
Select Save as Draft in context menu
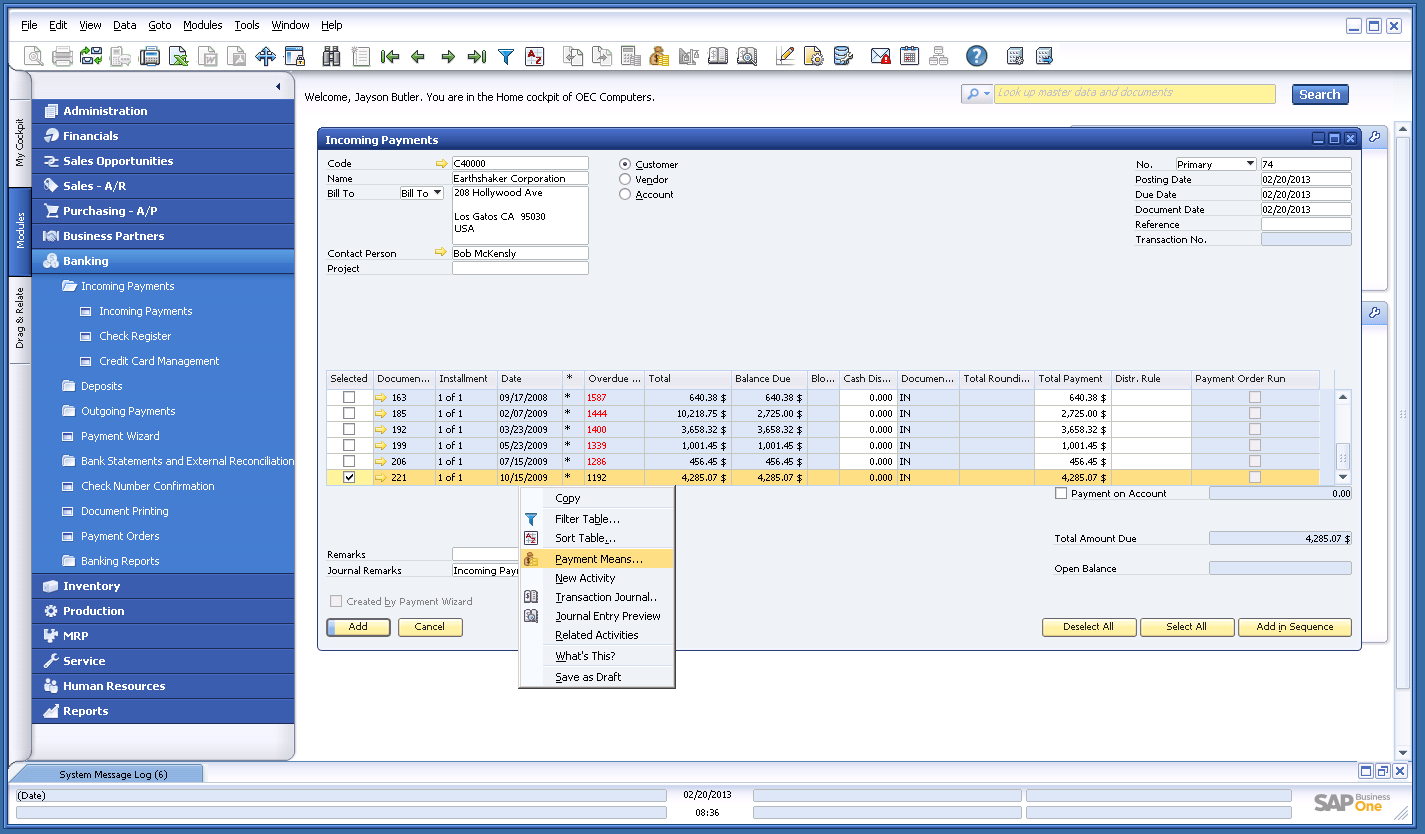(588, 677)
